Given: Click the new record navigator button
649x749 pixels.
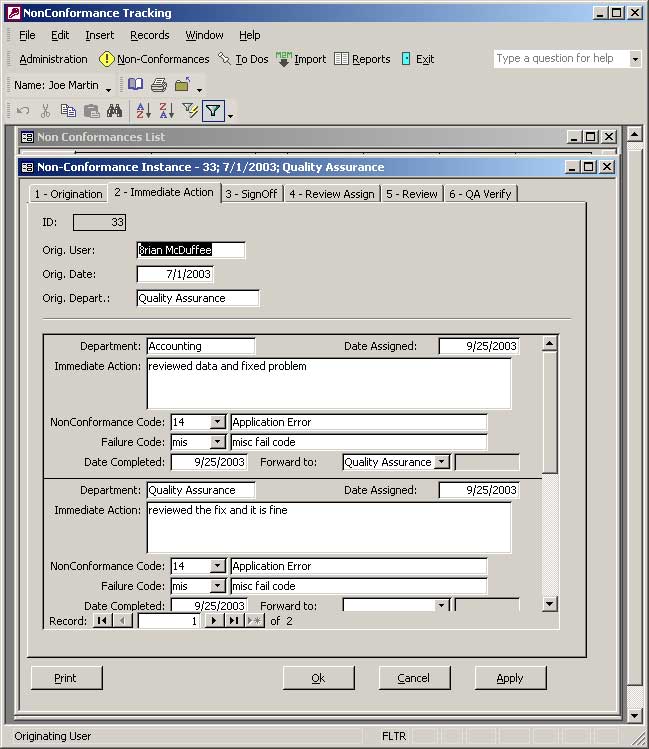Looking at the screenshot, I should click(x=255, y=621).
